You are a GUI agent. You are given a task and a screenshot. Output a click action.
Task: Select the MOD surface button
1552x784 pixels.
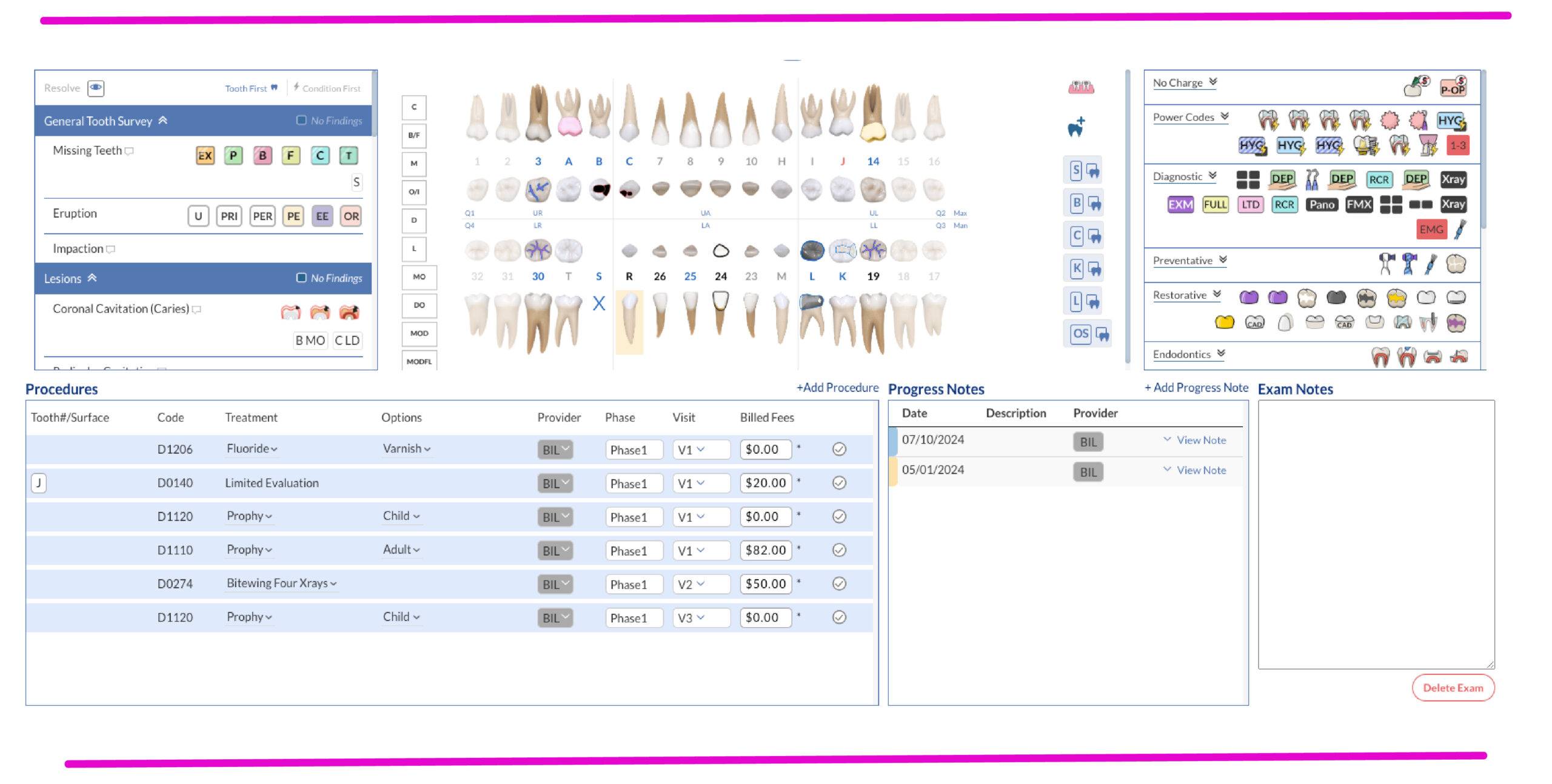(419, 333)
